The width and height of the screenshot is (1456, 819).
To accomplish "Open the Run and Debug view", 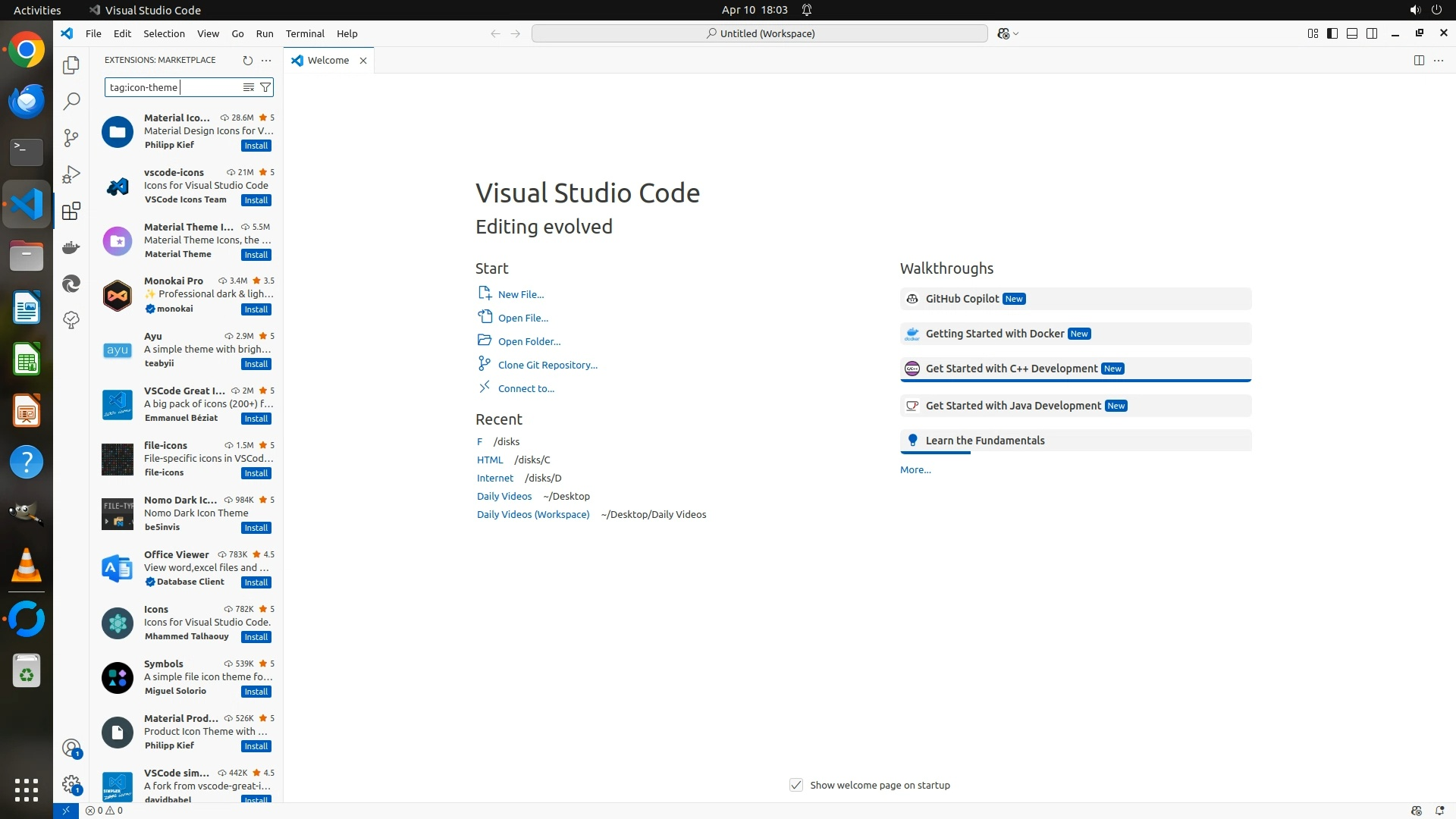I will [x=71, y=174].
